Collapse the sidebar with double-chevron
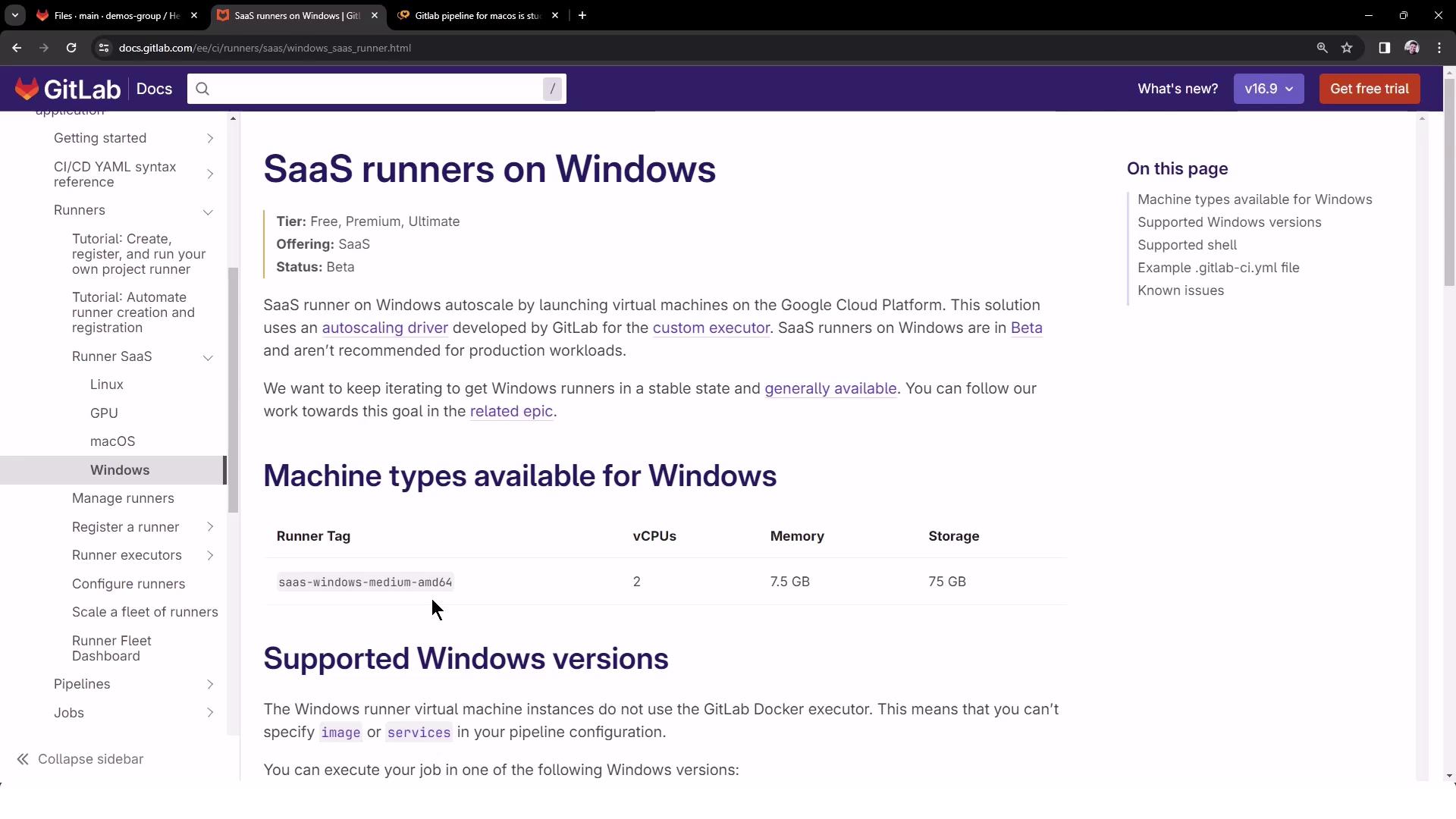This screenshot has width=1456, height=819. [23, 759]
